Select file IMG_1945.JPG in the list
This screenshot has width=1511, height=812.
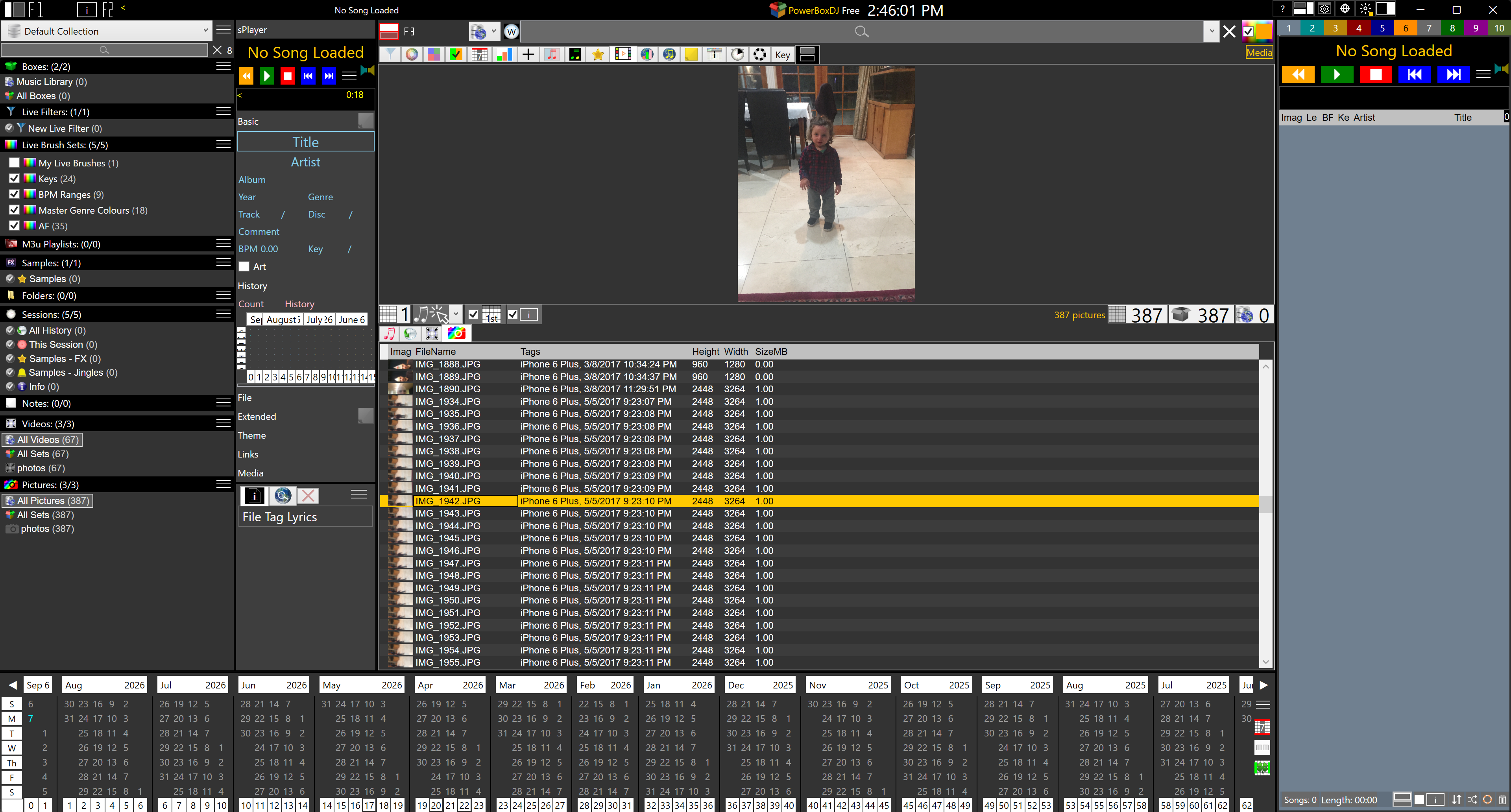[x=819, y=538]
